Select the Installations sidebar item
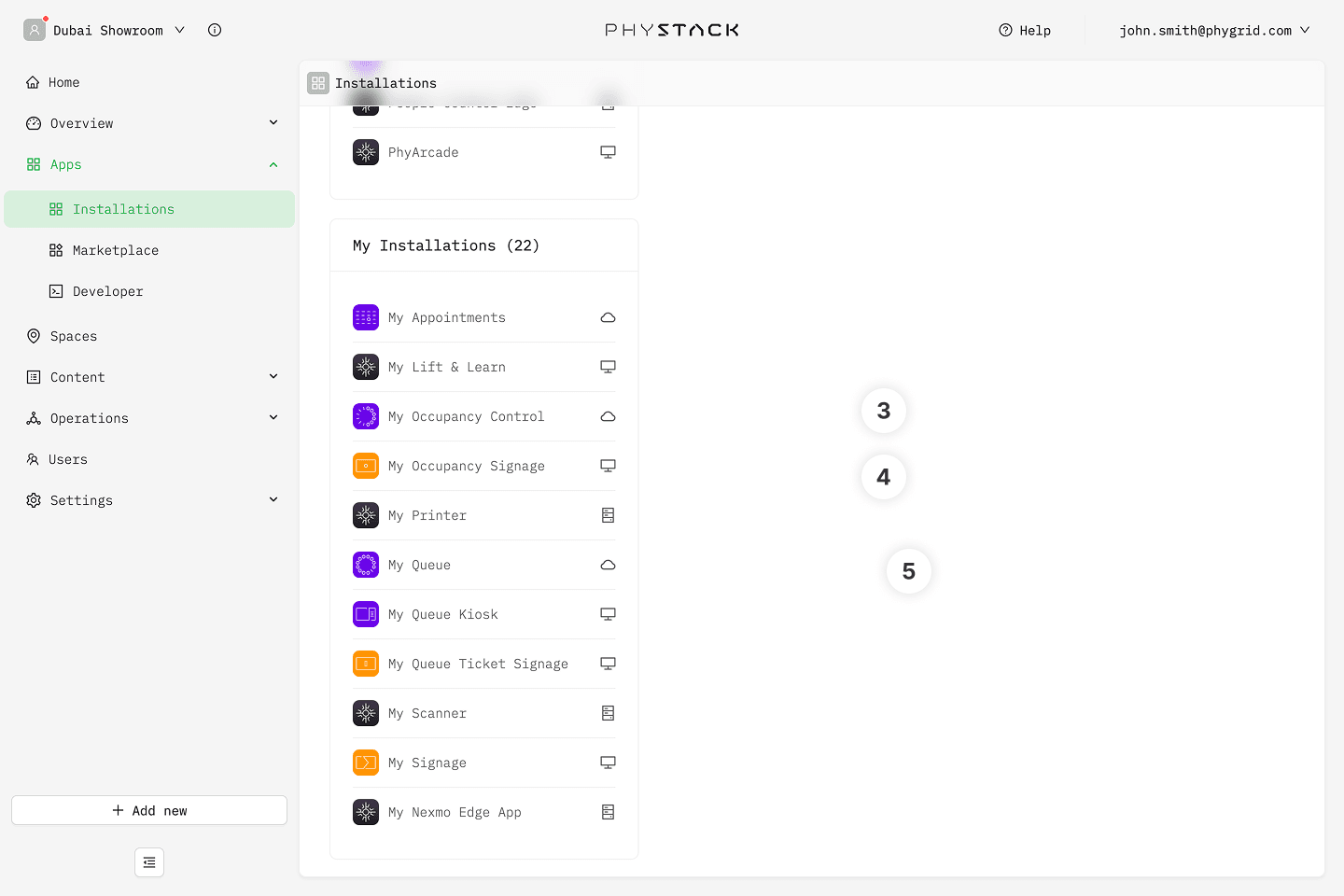The width and height of the screenshot is (1344, 896). click(149, 209)
